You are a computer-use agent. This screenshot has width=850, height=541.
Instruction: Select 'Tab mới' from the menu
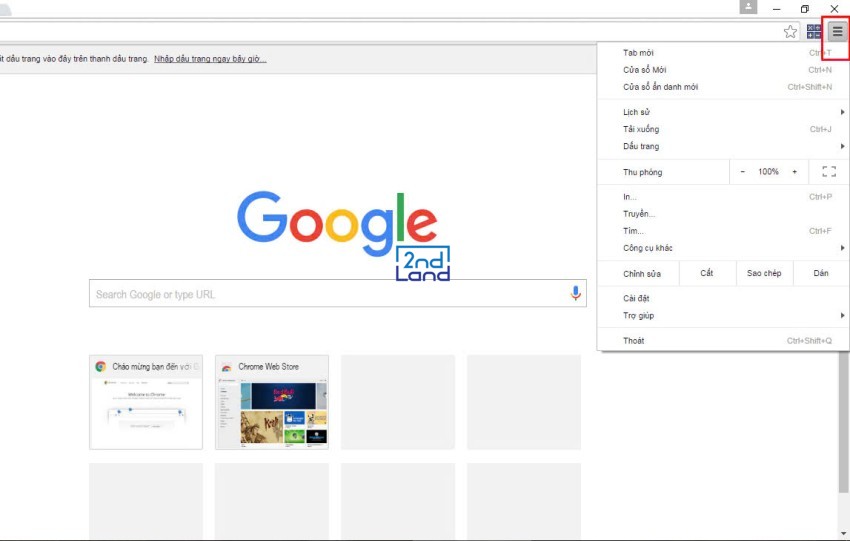(724, 53)
